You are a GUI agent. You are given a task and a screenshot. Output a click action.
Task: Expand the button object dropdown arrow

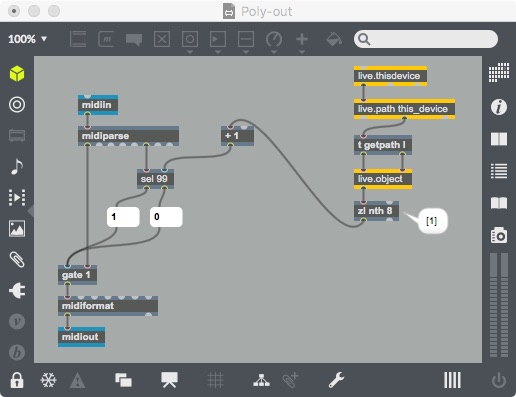[x=190, y=52]
